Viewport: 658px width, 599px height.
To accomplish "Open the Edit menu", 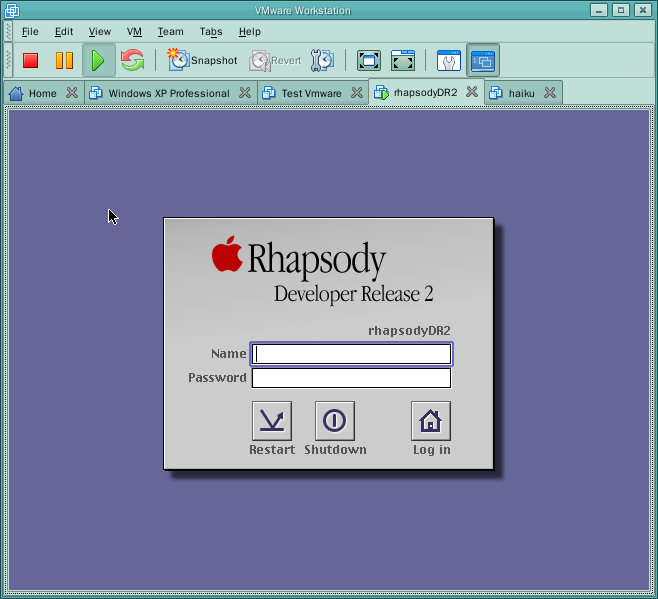I will [x=64, y=31].
